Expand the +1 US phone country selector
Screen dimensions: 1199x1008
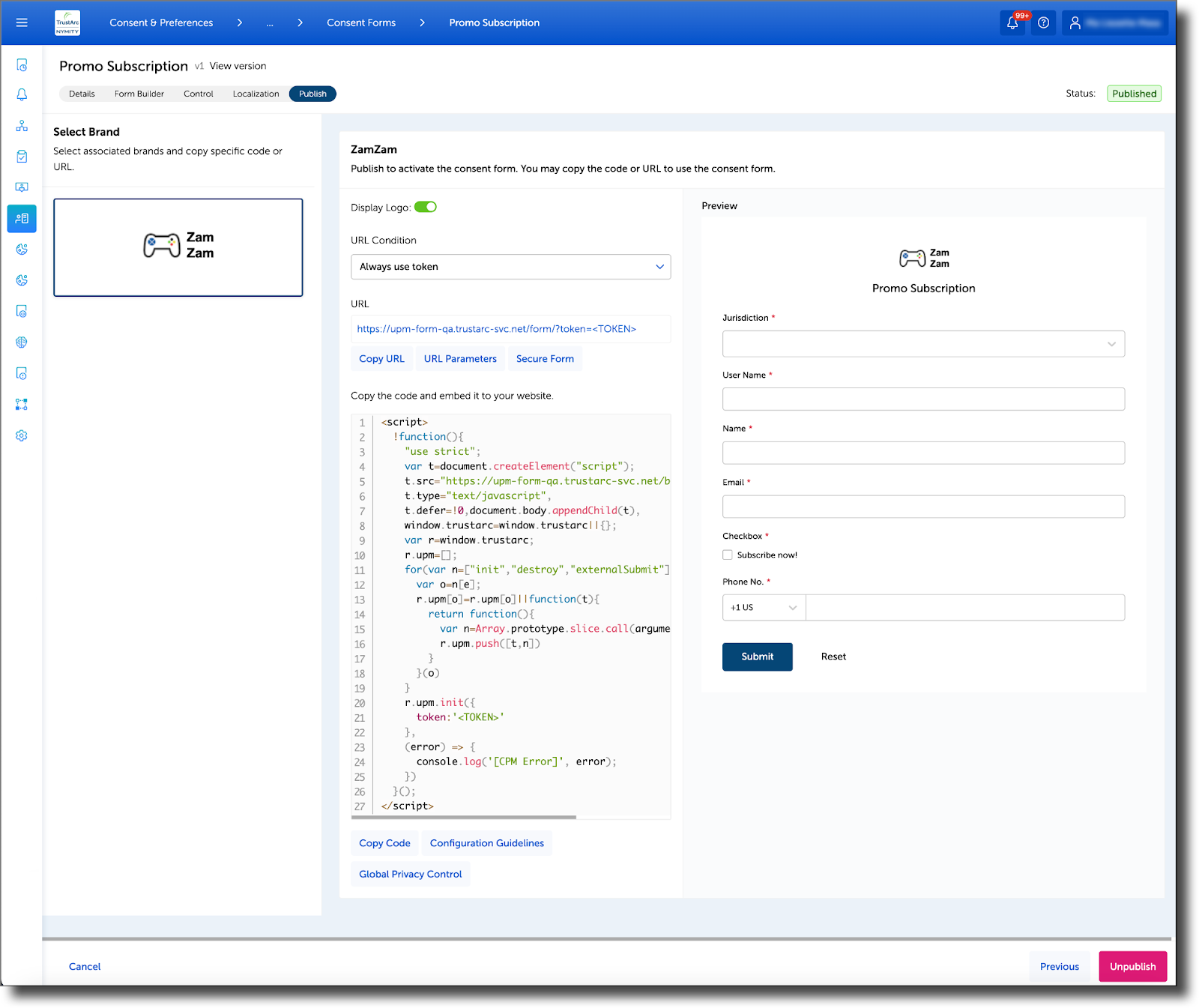pyautogui.click(x=763, y=608)
